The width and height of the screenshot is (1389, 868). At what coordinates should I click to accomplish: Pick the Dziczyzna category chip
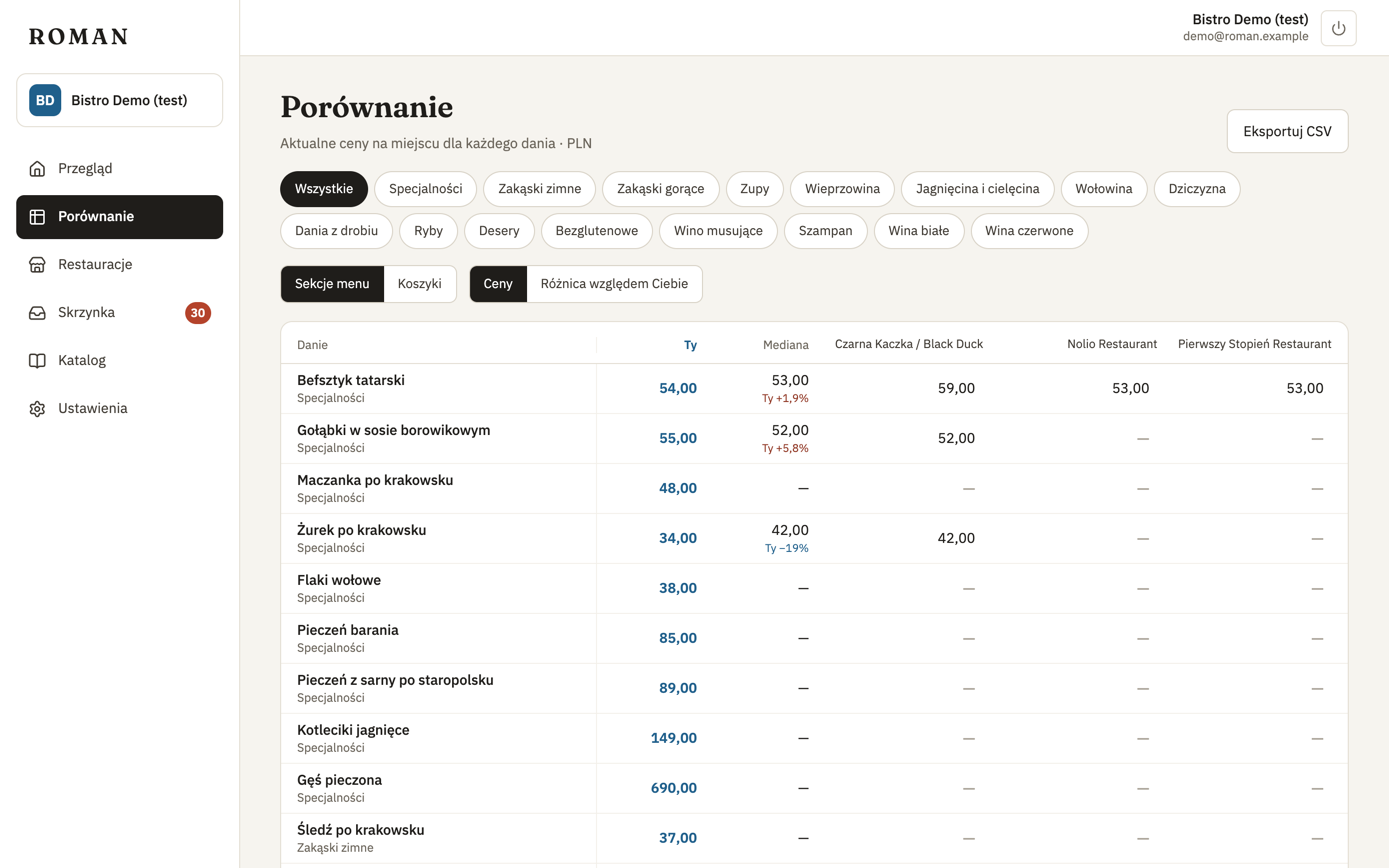tap(1197, 189)
